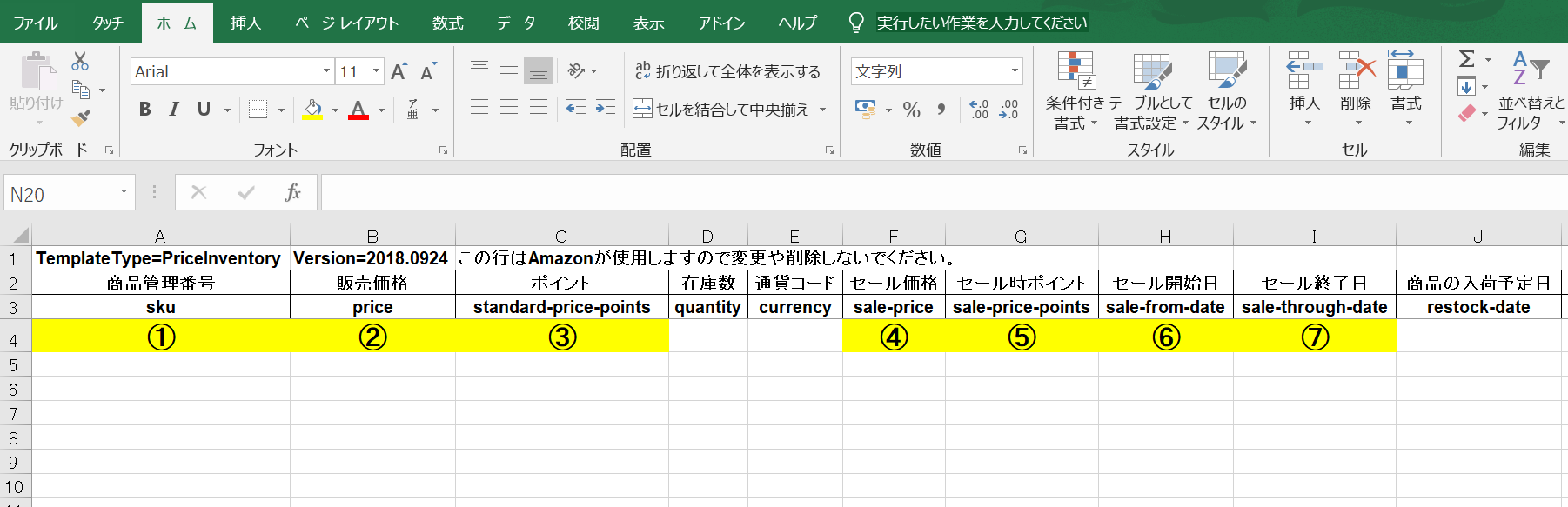
Task: Click the 実行したい作業を入力してください search box
Action: click(982, 23)
